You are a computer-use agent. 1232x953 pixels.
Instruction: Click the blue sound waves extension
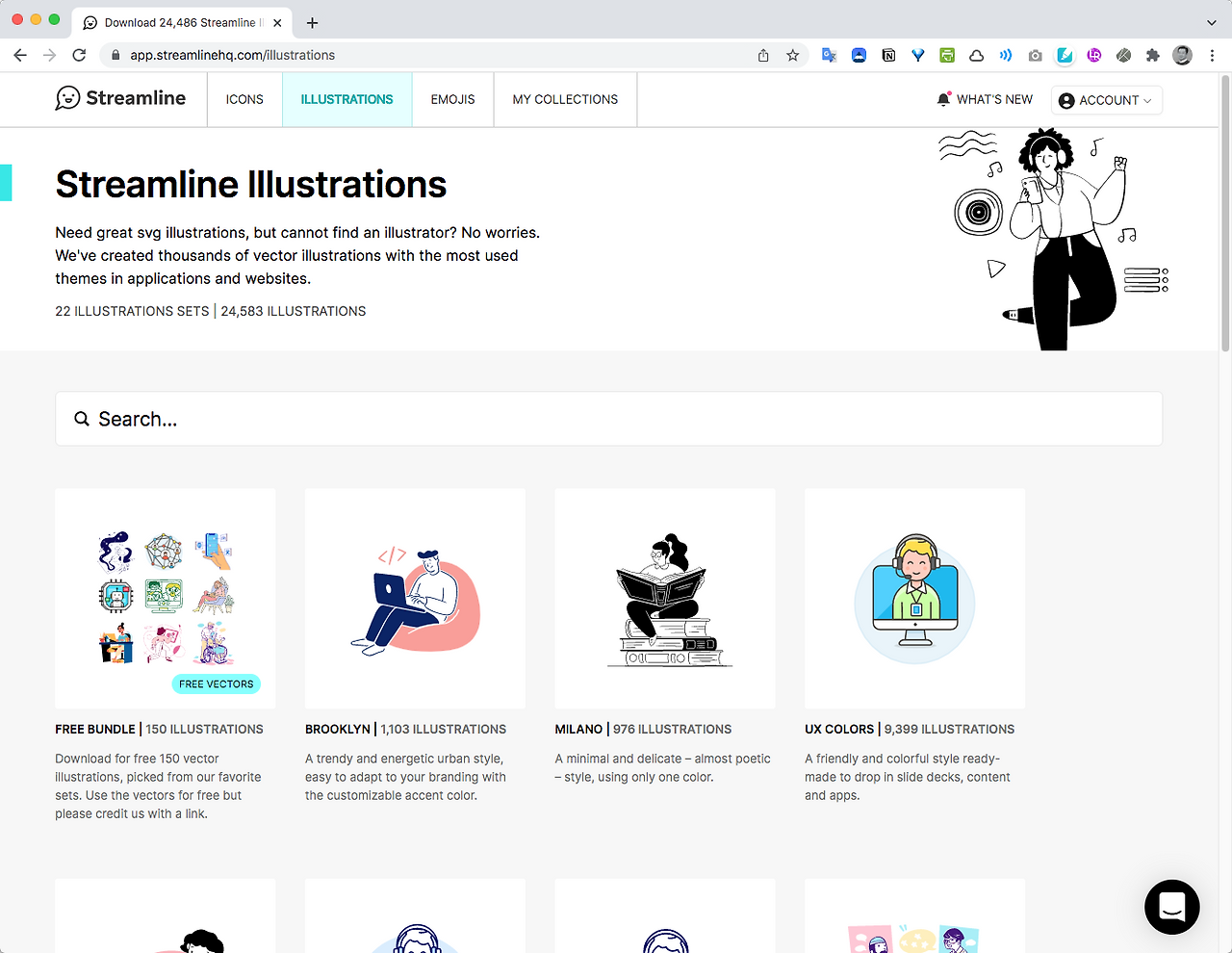click(x=1006, y=56)
